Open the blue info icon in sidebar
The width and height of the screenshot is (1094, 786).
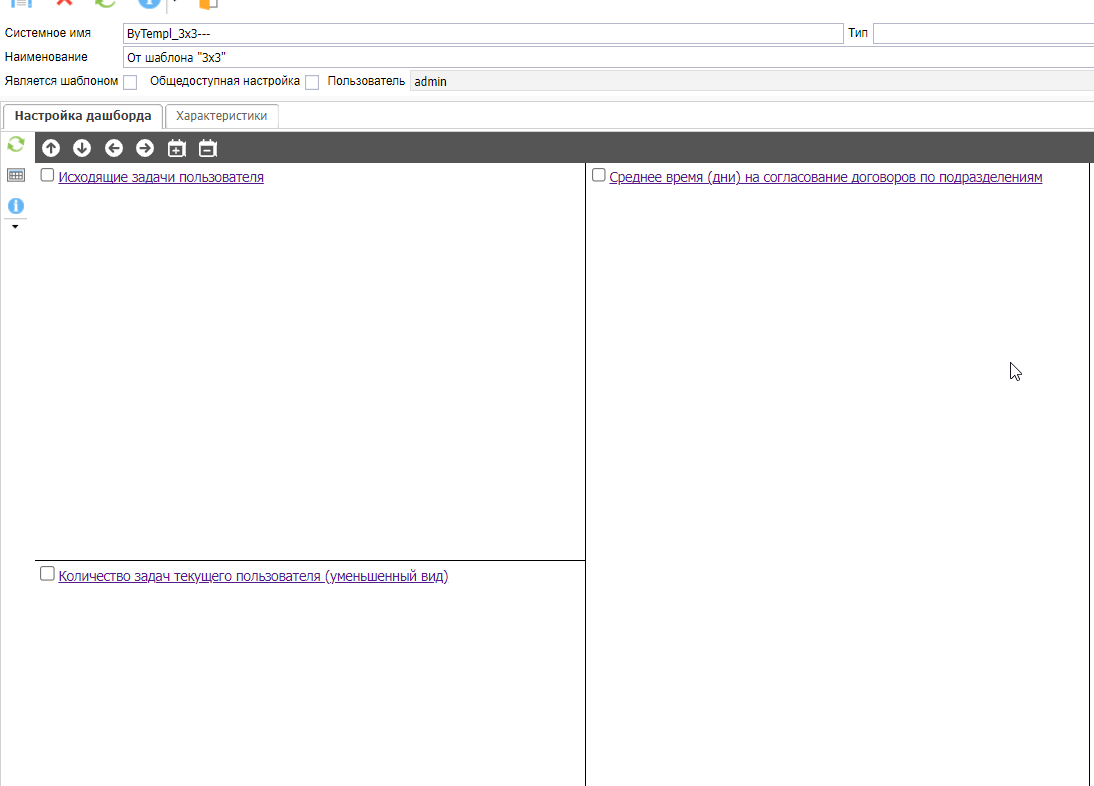[x=16, y=206]
